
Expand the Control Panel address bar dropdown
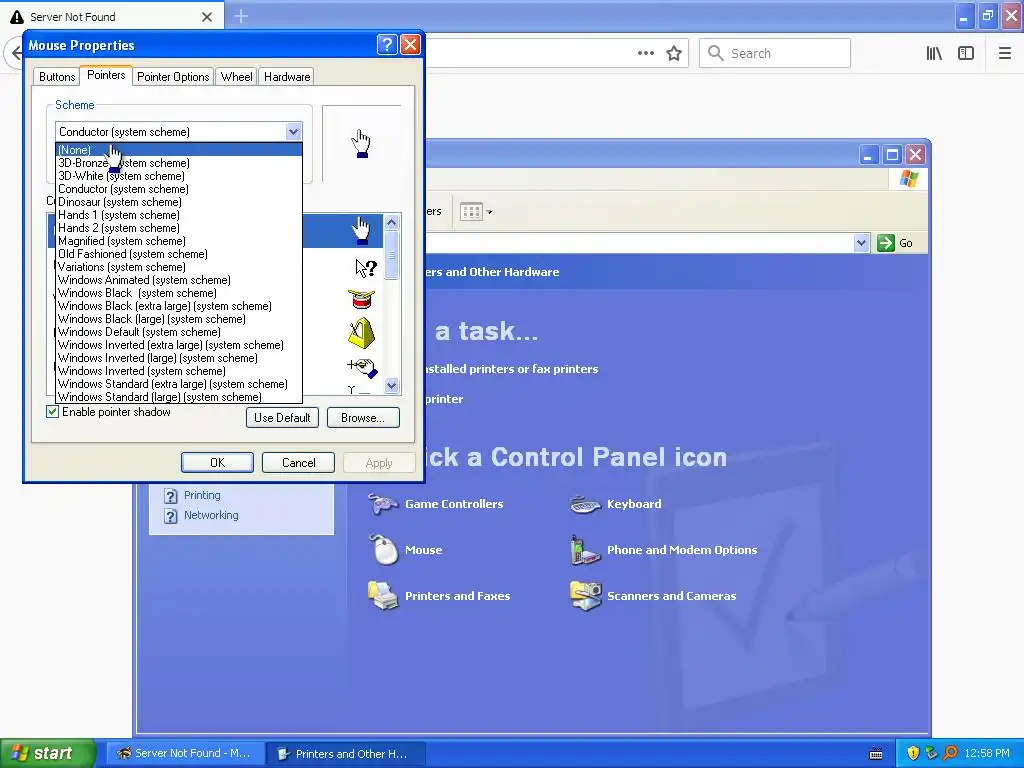tap(861, 243)
